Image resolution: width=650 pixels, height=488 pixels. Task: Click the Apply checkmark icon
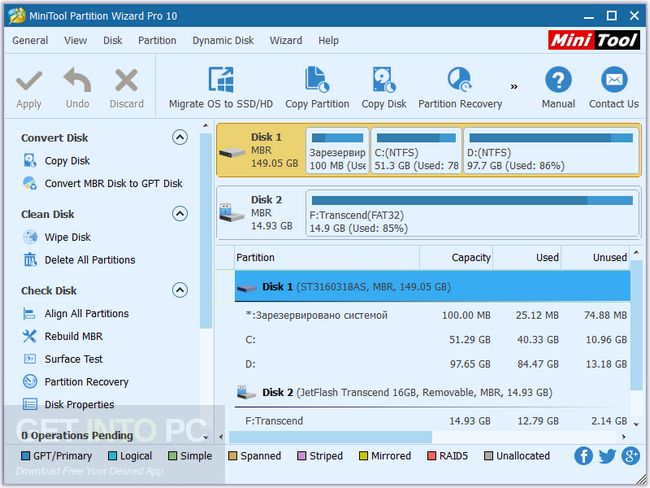pos(29,80)
